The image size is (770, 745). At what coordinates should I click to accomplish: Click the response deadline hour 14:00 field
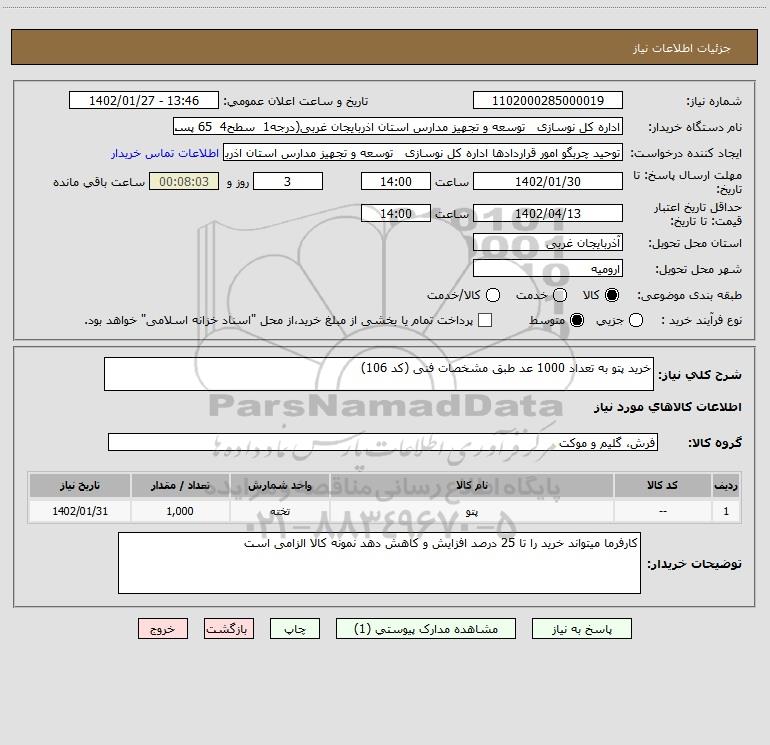click(396, 181)
